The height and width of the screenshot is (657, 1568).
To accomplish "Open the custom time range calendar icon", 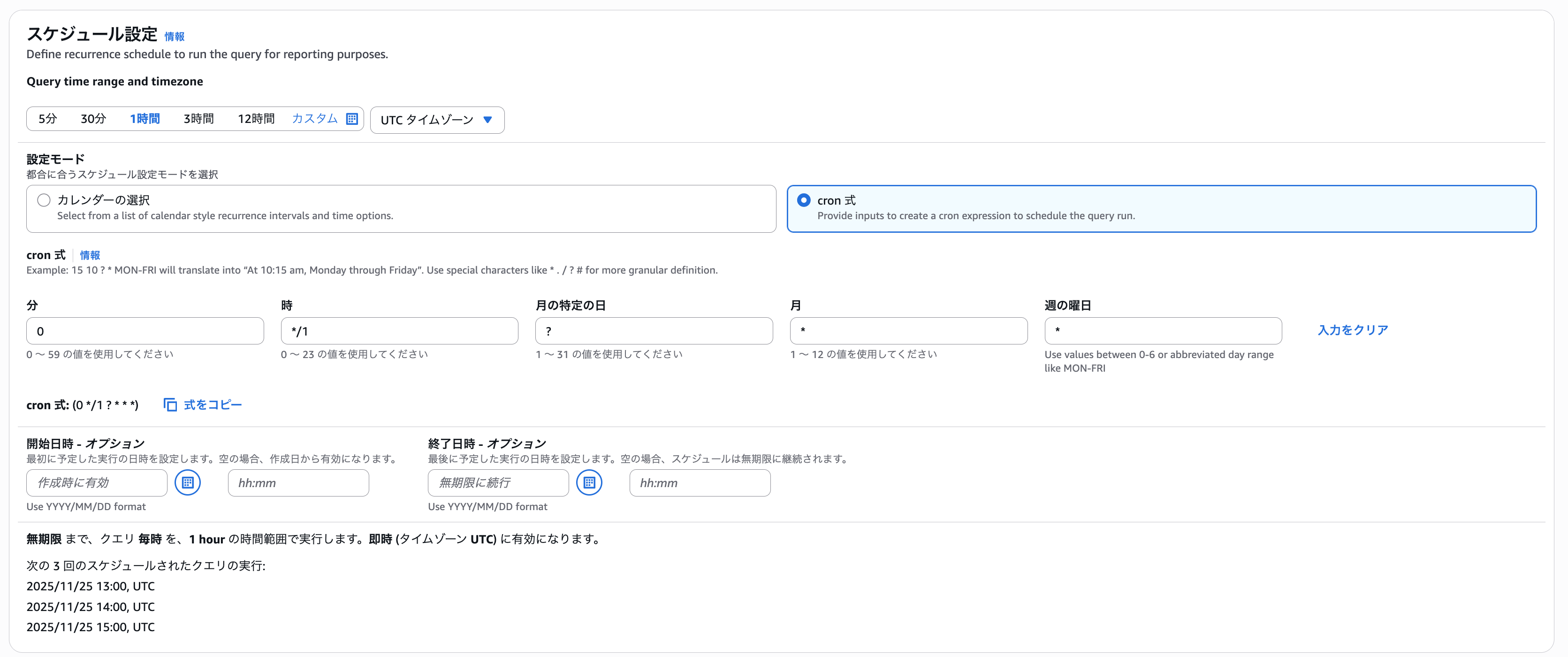I will click(352, 119).
